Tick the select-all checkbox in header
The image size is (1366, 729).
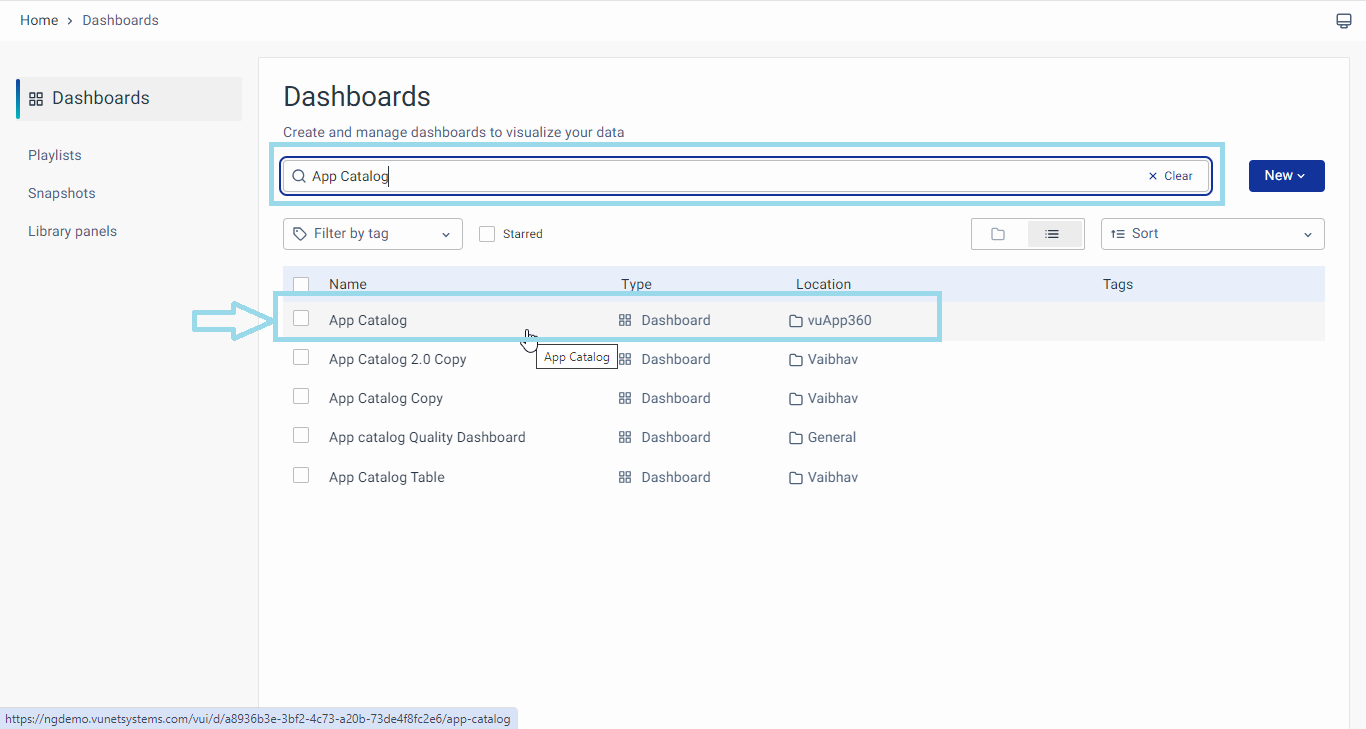click(x=301, y=285)
